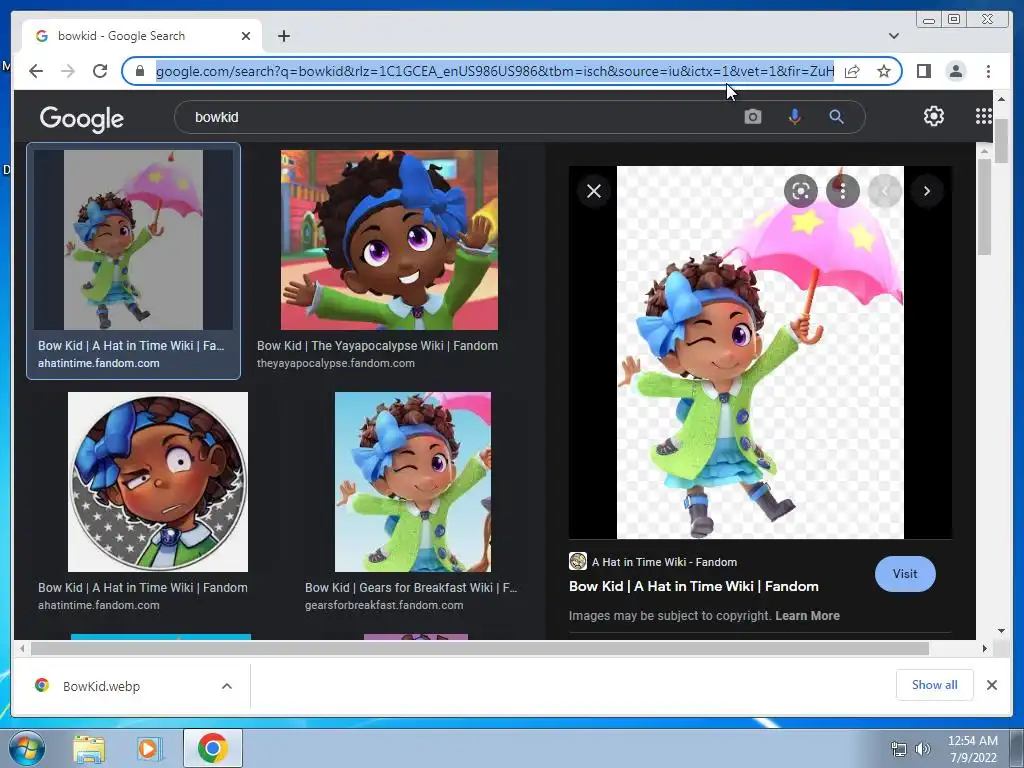Show all downloads
Viewport: 1024px width, 768px height.
(x=935, y=684)
